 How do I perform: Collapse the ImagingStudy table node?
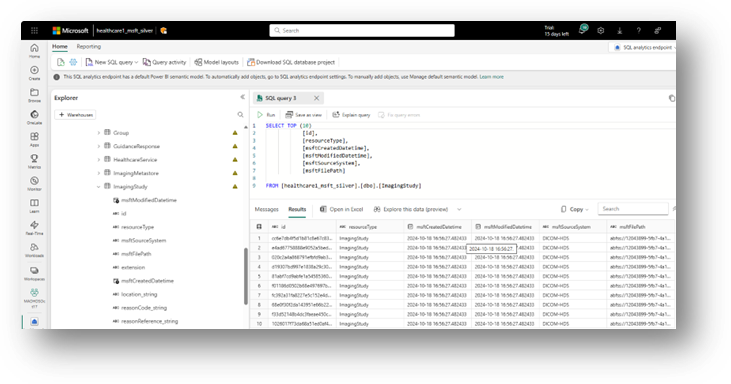(x=98, y=186)
